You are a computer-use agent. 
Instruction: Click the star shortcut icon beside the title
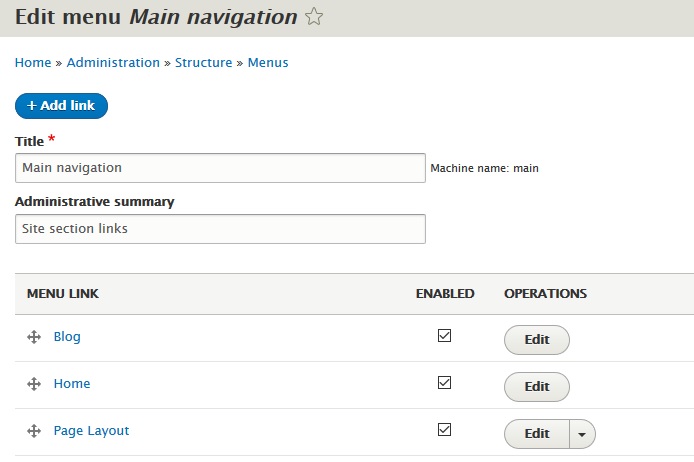314,17
